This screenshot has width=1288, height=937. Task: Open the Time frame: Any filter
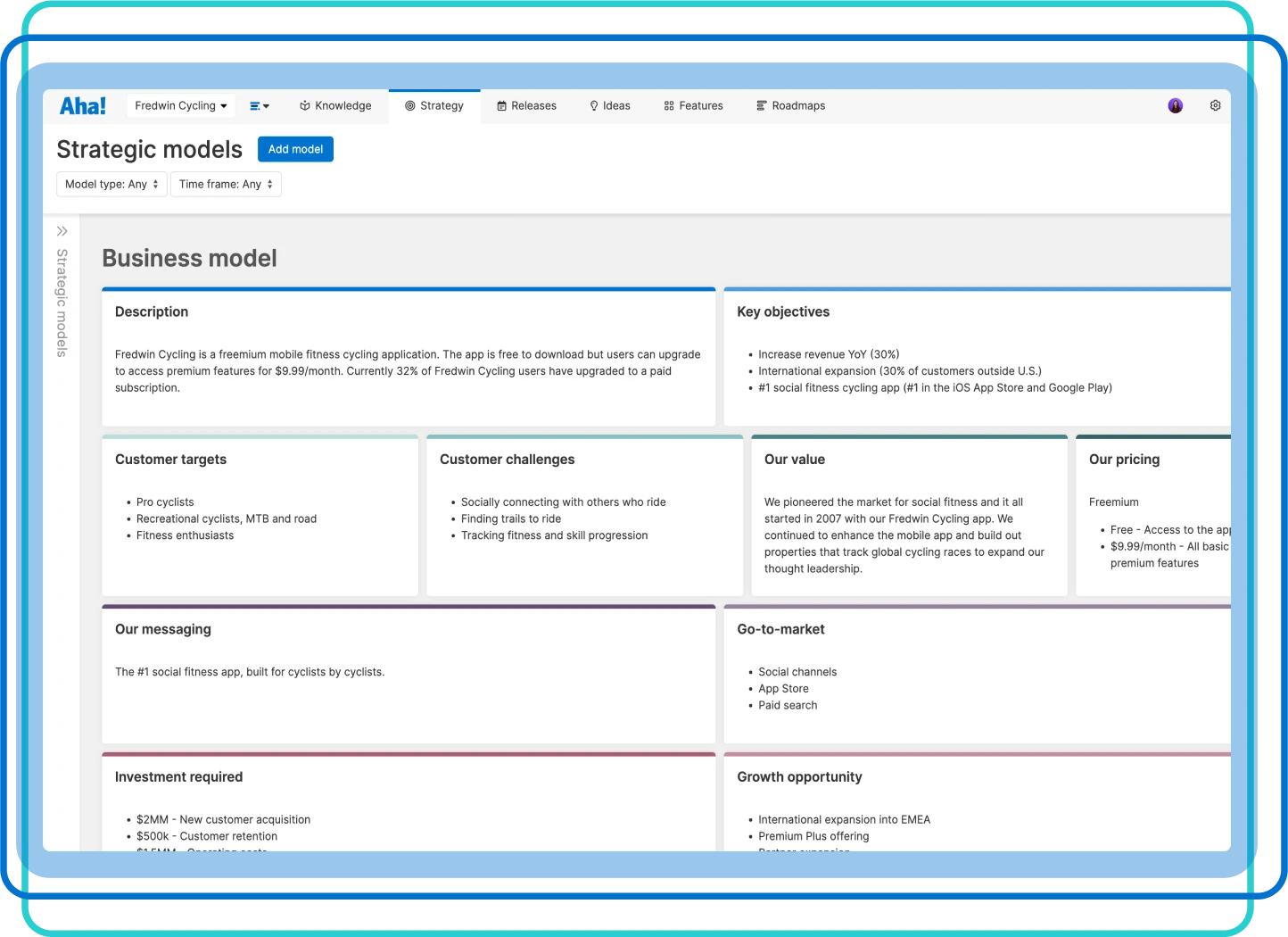pyautogui.click(x=226, y=185)
